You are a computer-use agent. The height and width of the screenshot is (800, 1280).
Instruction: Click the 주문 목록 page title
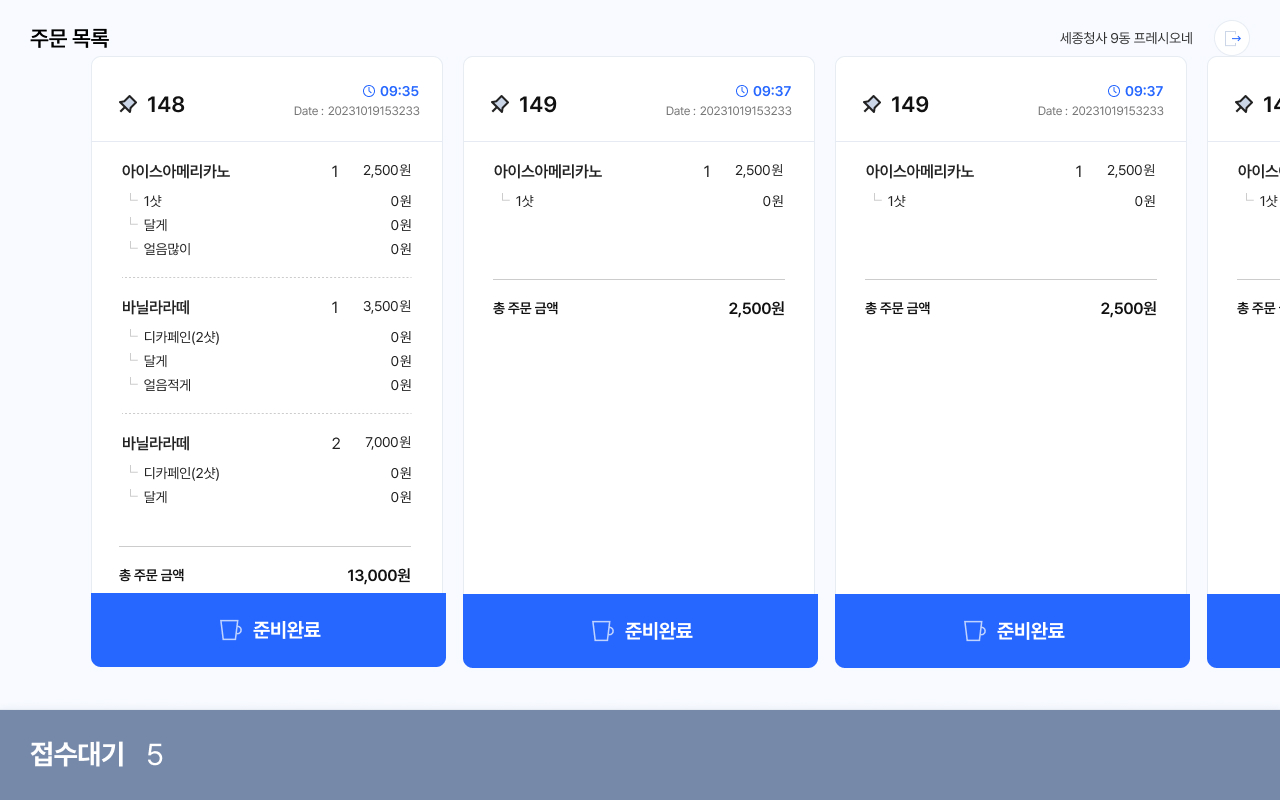pos(69,38)
